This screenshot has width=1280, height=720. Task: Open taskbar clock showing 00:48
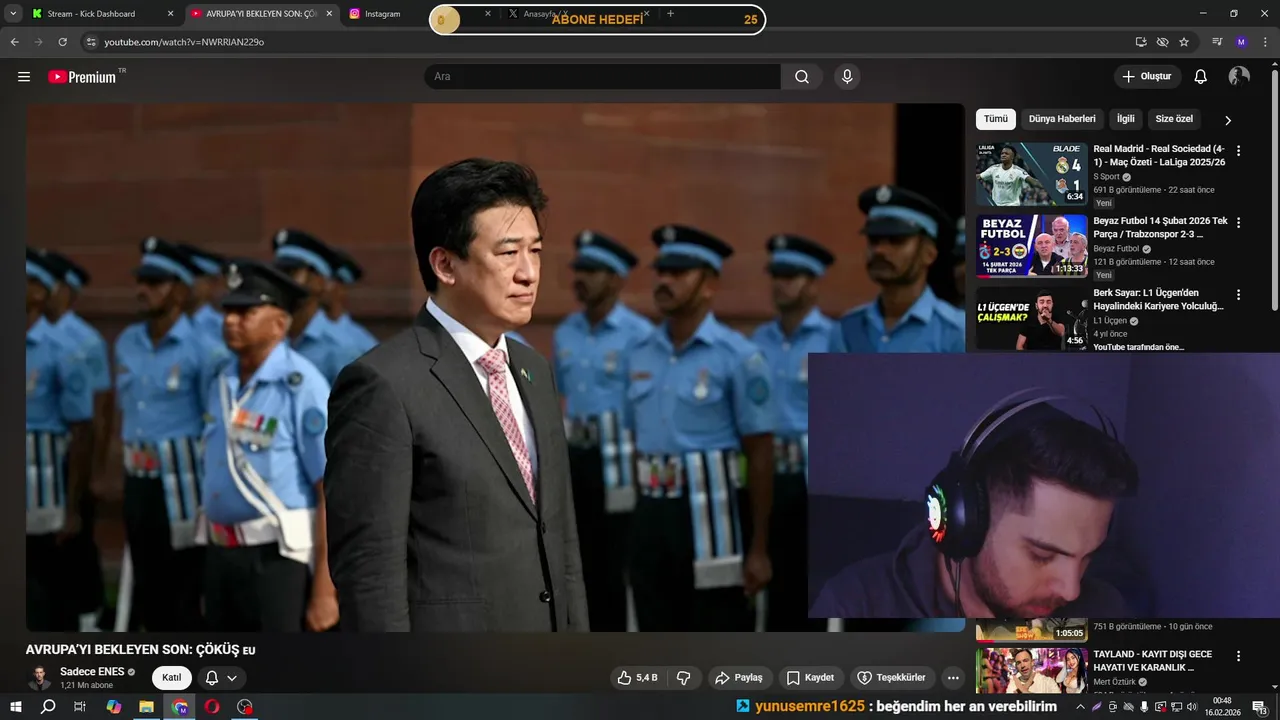point(1222,707)
